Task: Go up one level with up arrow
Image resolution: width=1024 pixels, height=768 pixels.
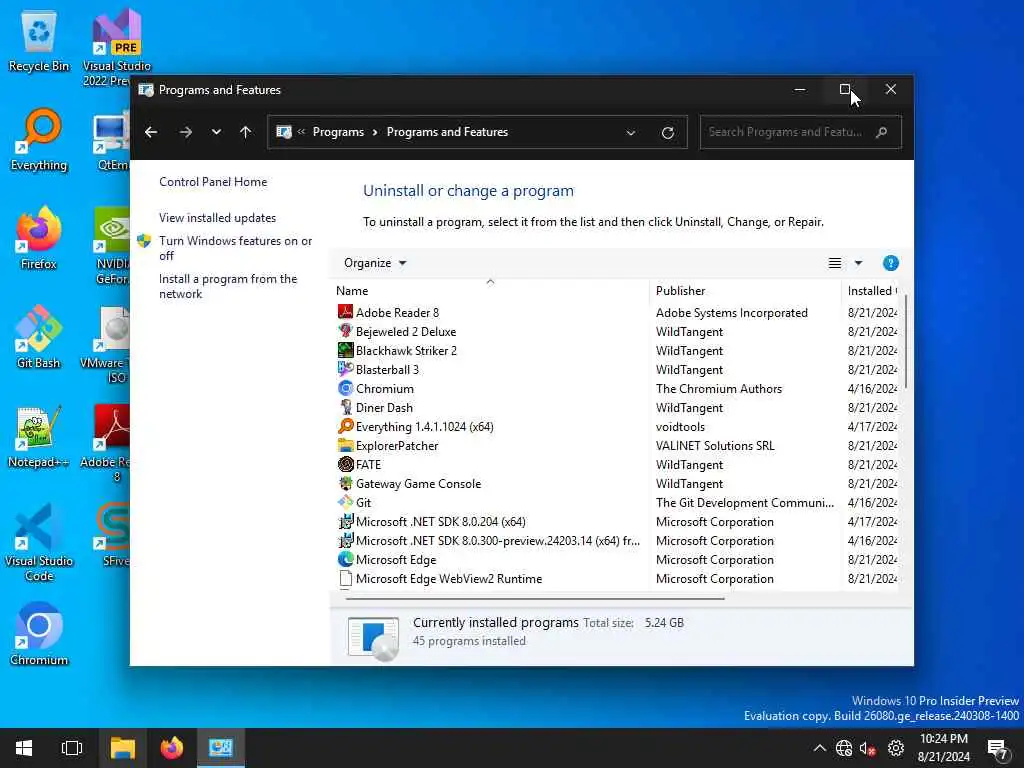Action: pos(246,133)
